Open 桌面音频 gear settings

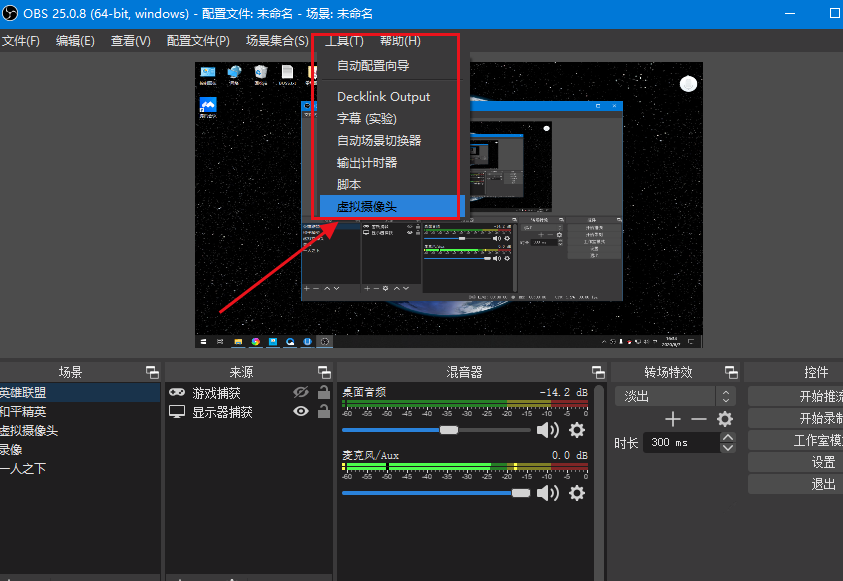(577, 430)
